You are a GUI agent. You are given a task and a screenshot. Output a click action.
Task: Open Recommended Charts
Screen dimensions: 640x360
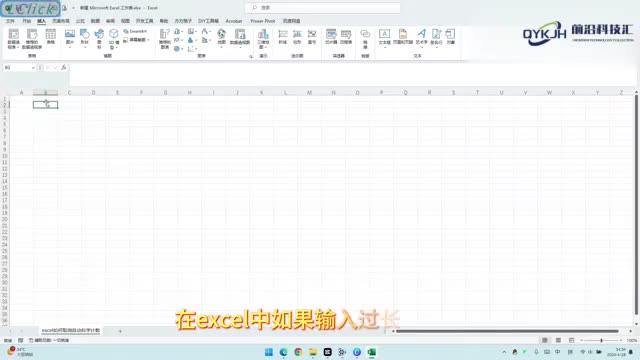165,39
